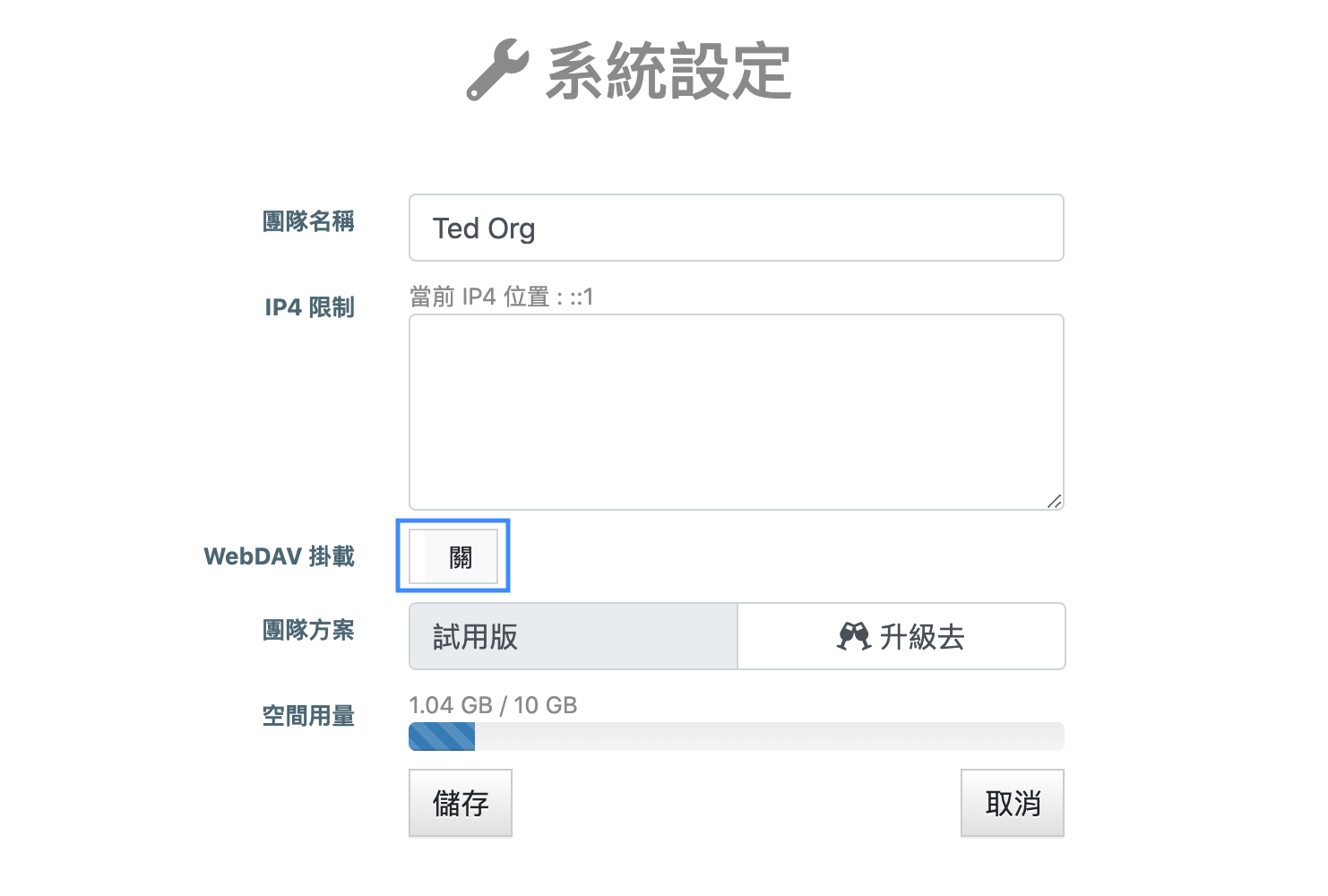This screenshot has height=896, width=1328.
Task: Click the 當前 IP4 位置 hint text
Action: coord(502,297)
